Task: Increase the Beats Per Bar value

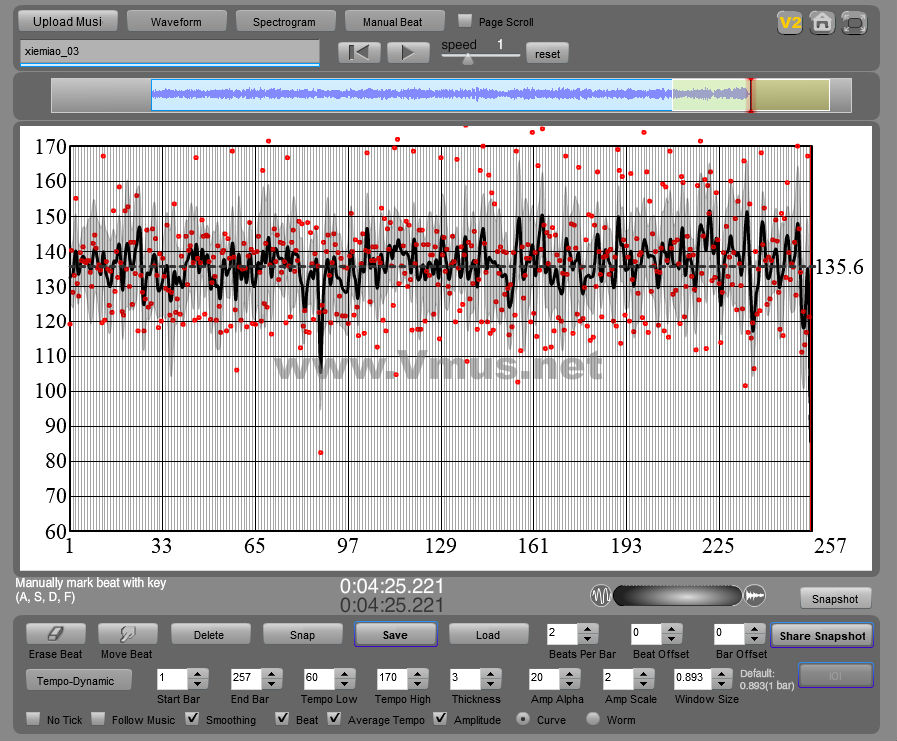Action: pyautogui.click(x=588, y=629)
